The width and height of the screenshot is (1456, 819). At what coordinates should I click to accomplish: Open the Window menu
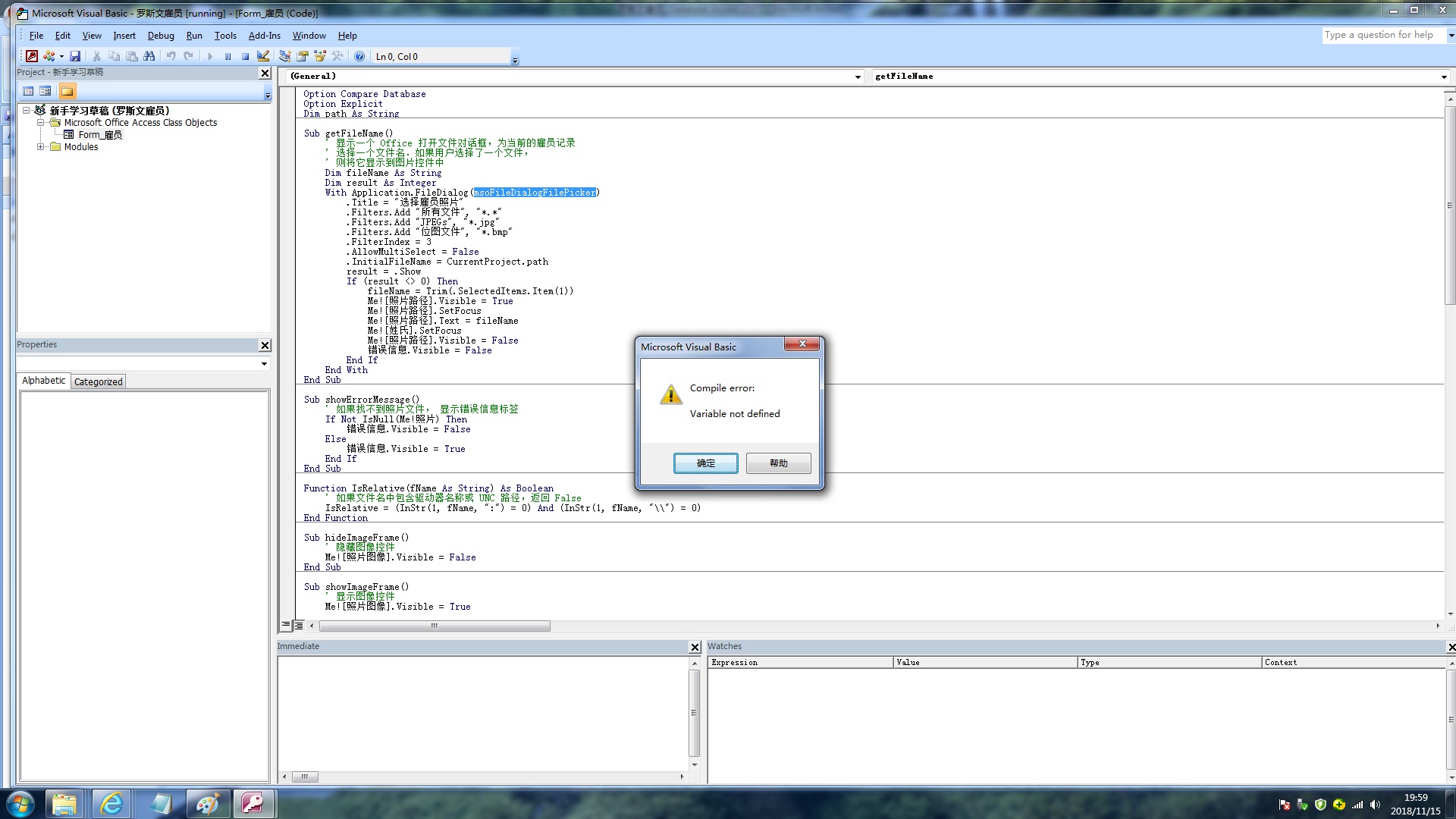309,36
